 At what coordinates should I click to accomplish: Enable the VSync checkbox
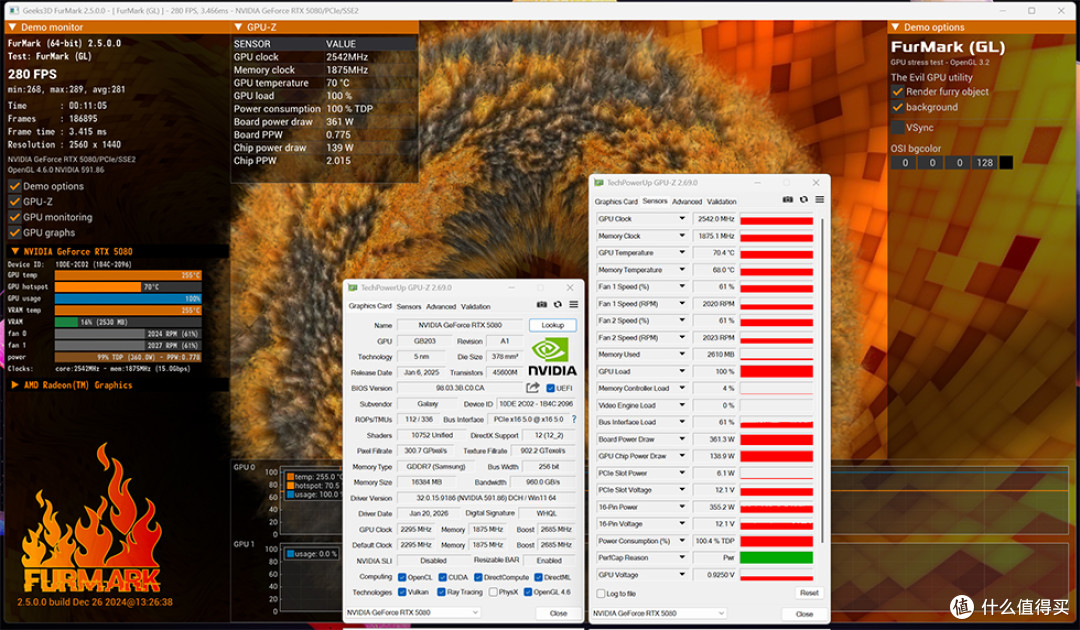(x=897, y=127)
